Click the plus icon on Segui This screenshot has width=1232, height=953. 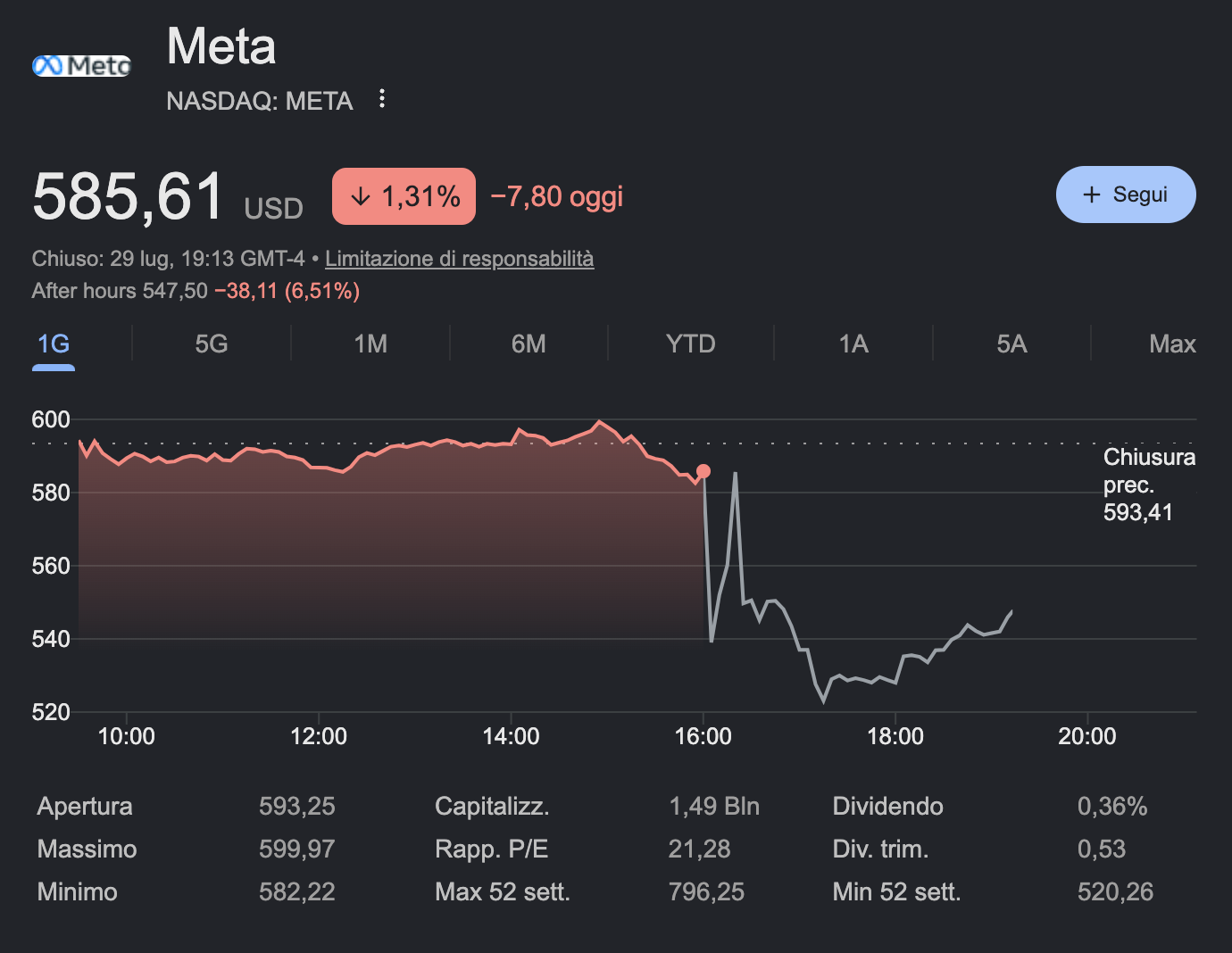[1091, 195]
